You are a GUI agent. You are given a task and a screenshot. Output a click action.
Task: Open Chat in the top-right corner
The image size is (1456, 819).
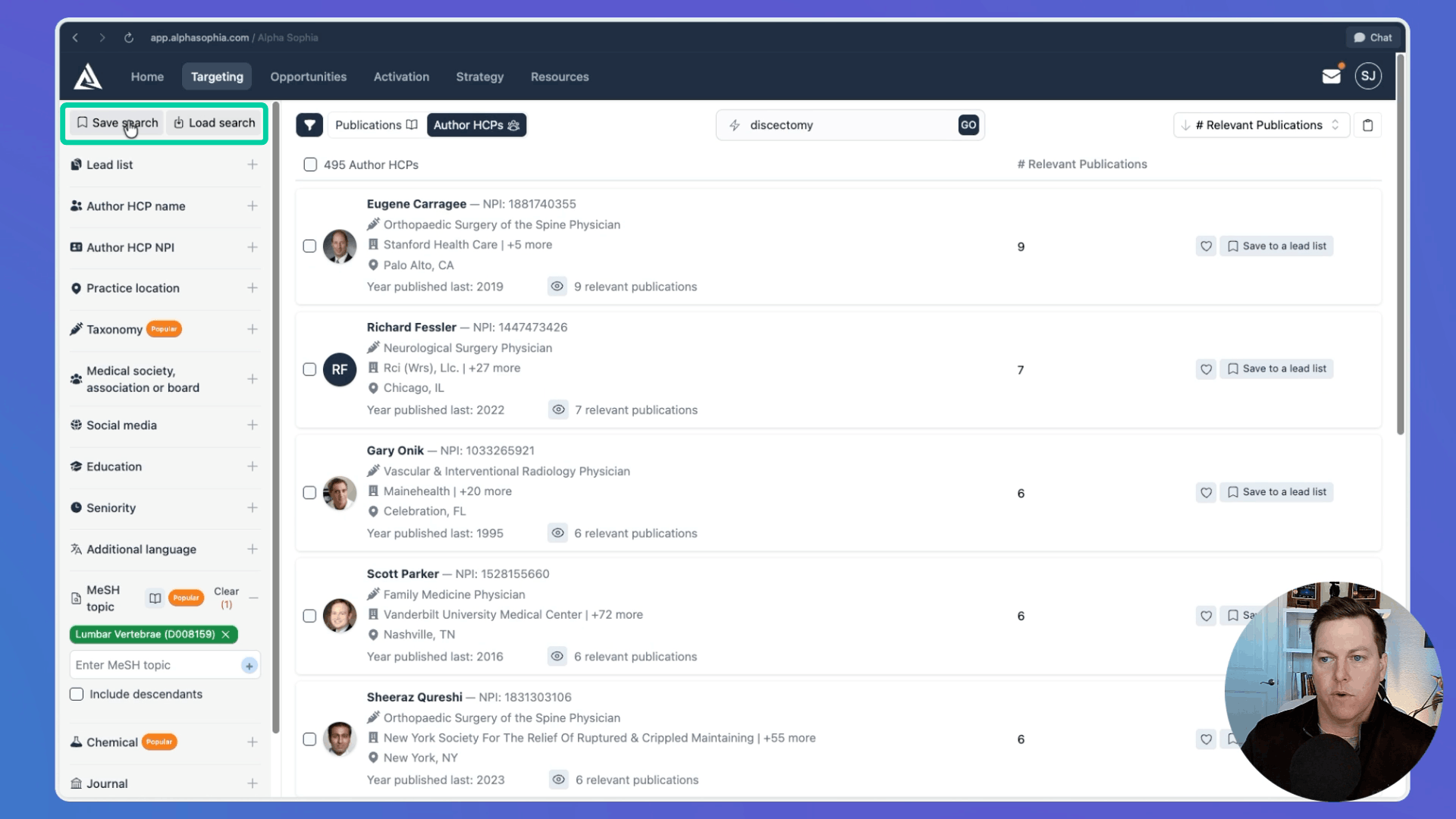pyautogui.click(x=1373, y=37)
